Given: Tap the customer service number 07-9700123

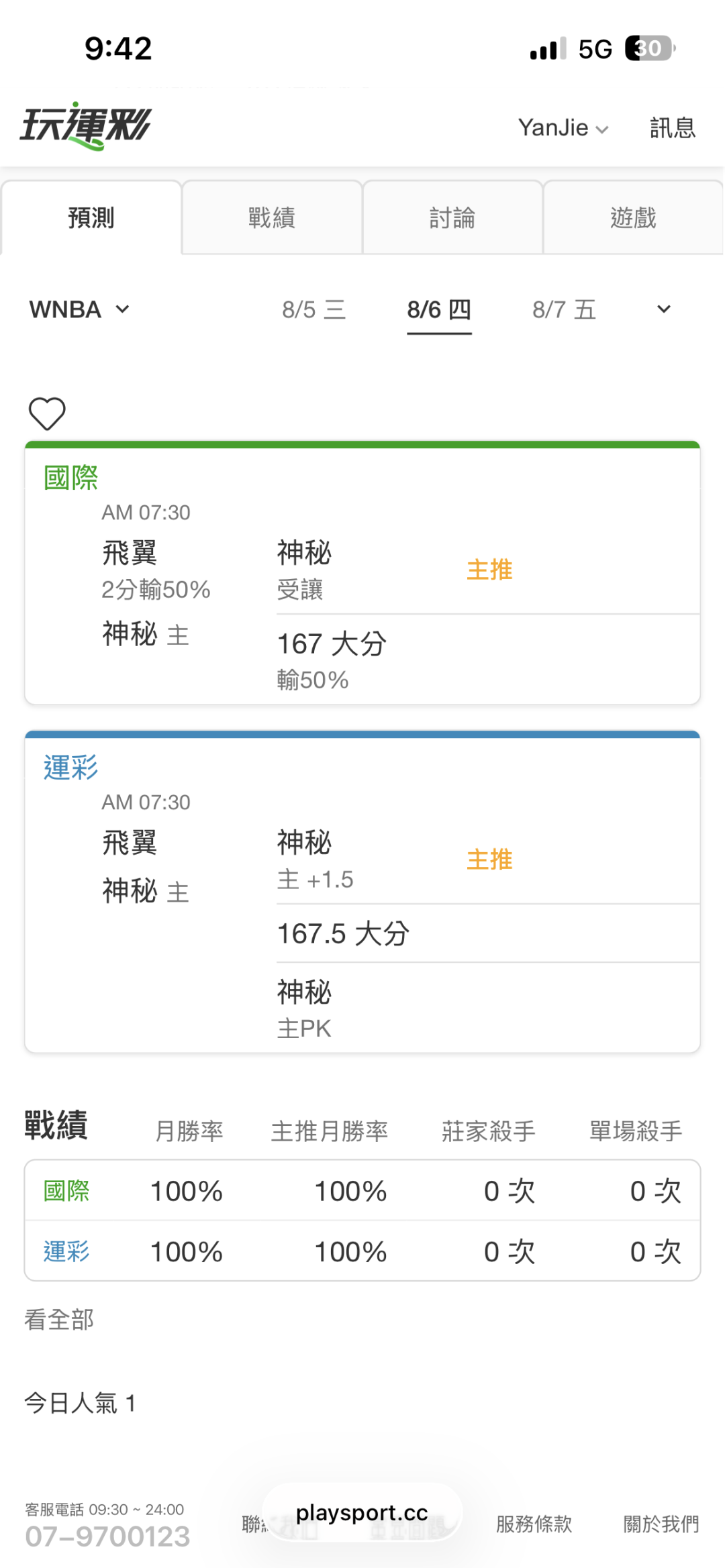Looking at the screenshot, I should tap(107, 1536).
